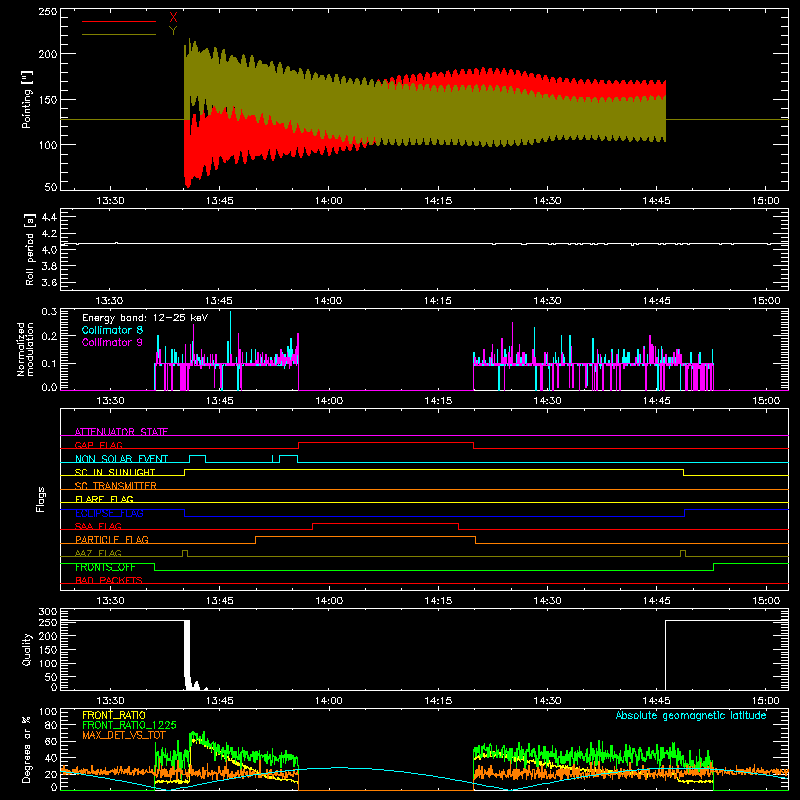Click the 14:15 tick under Roll period plot
Screen dimensions: 800x800
click(438, 301)
